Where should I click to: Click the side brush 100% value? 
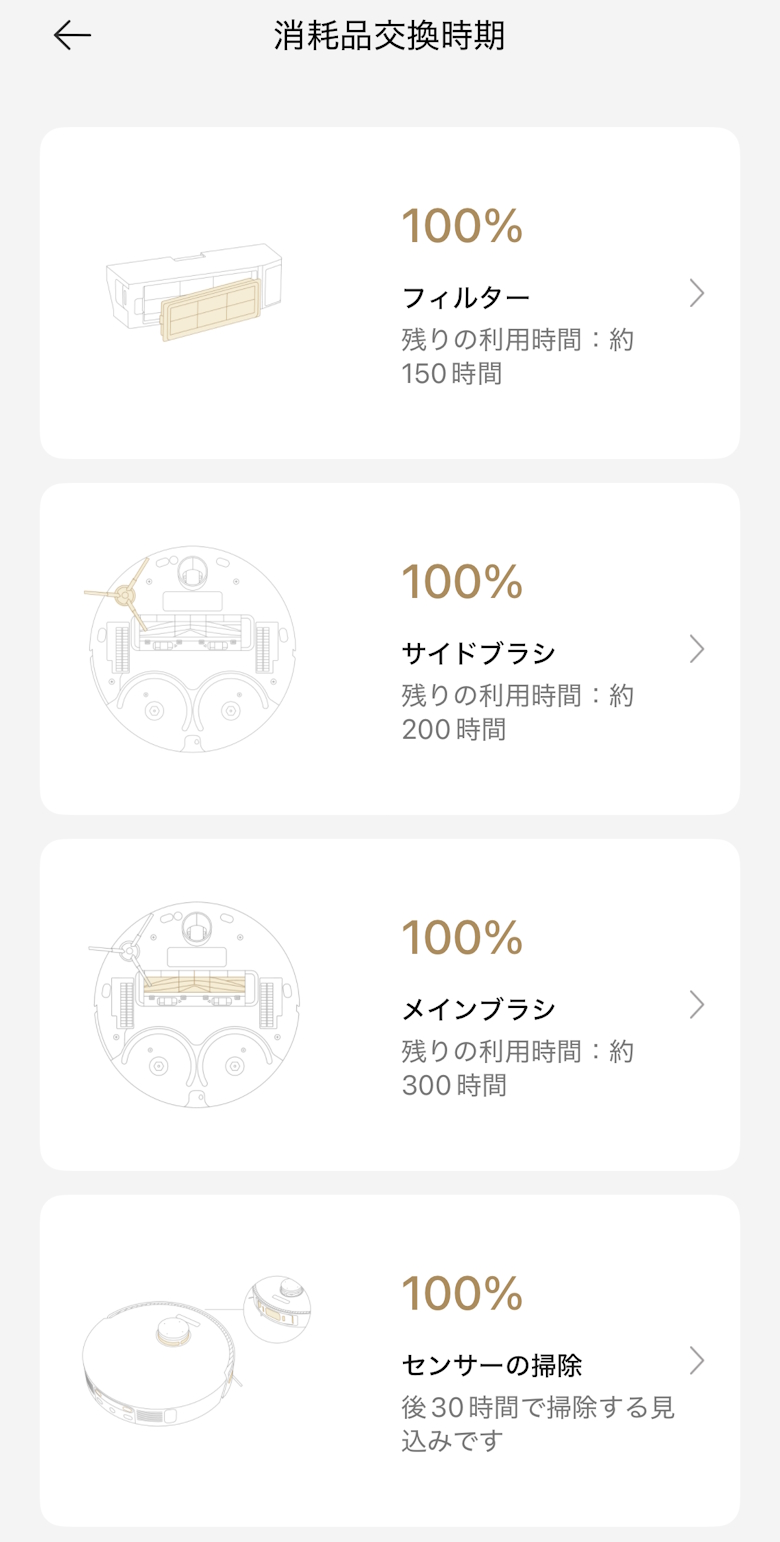[x=462, y=582]
